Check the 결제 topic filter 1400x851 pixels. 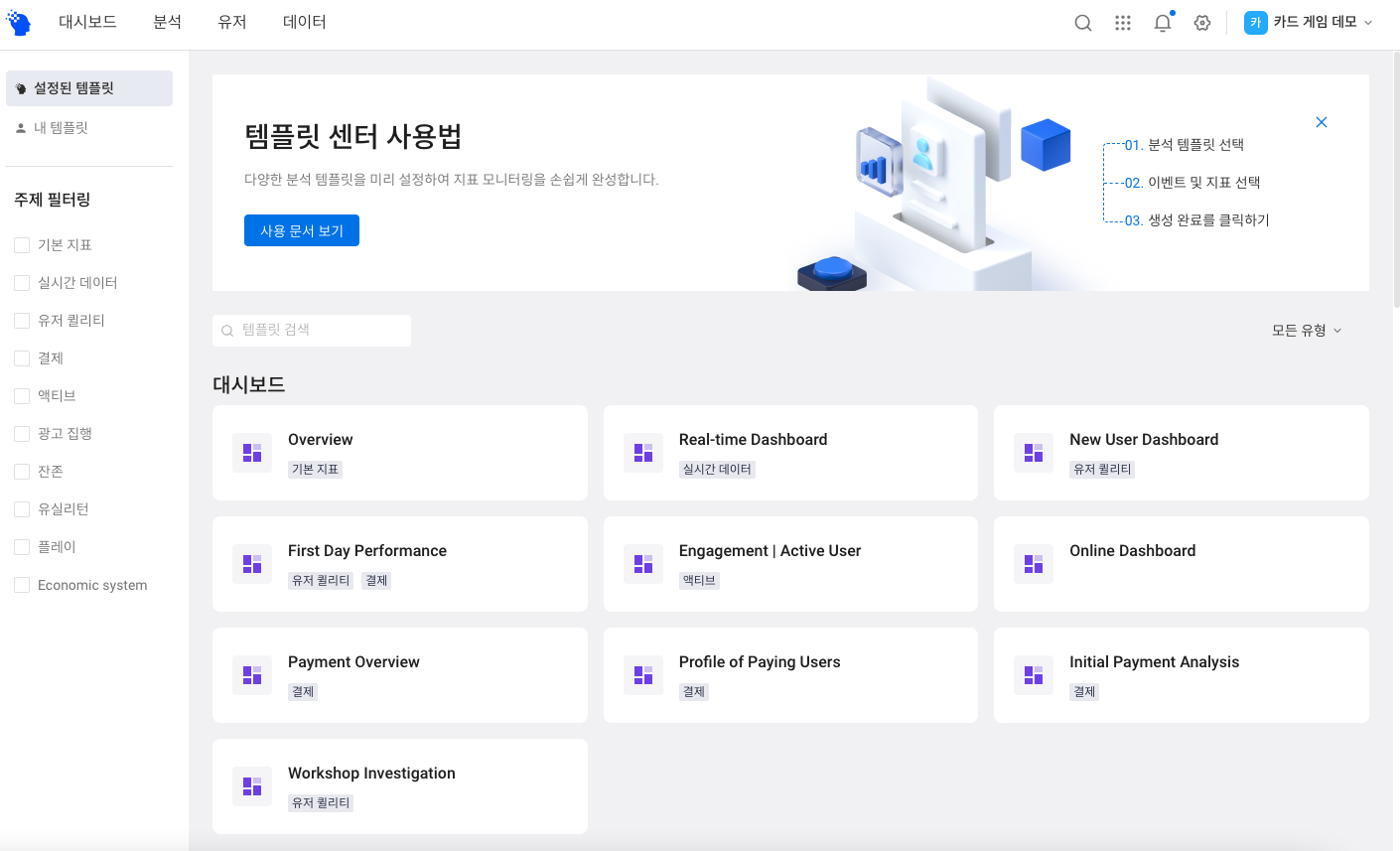pyautogui.click(x=20, y=357)
